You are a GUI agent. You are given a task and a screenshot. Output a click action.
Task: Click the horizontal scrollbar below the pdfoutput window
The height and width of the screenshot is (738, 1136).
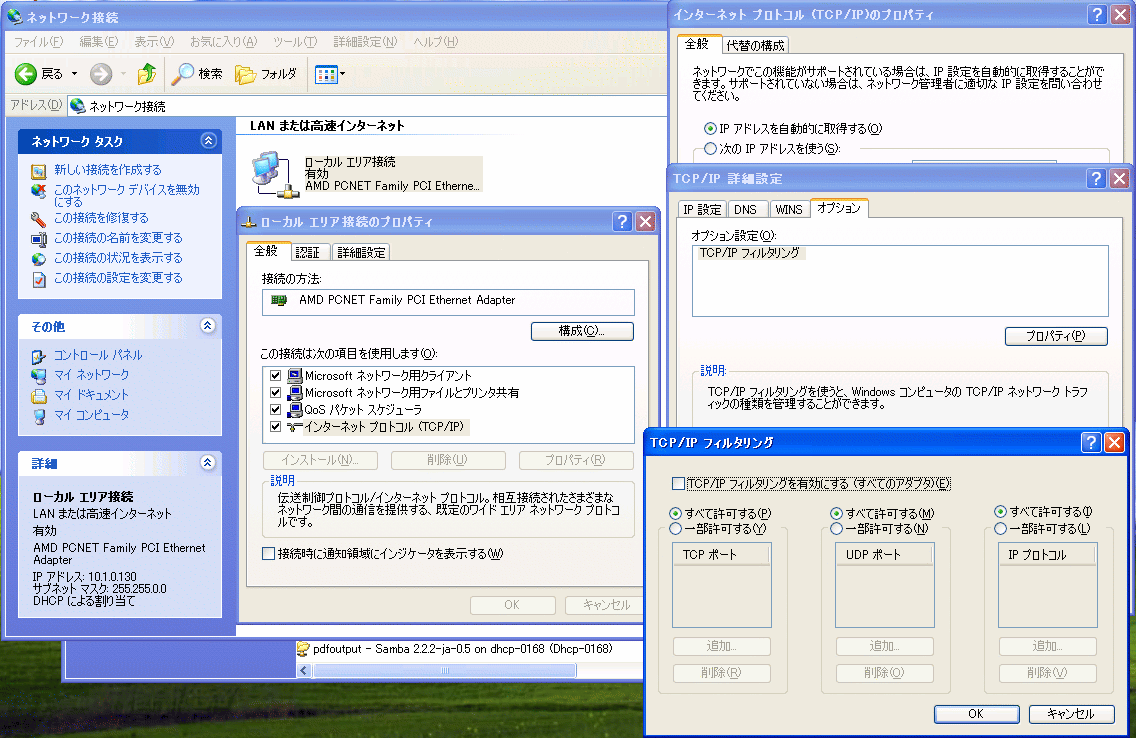click(450, 669)
